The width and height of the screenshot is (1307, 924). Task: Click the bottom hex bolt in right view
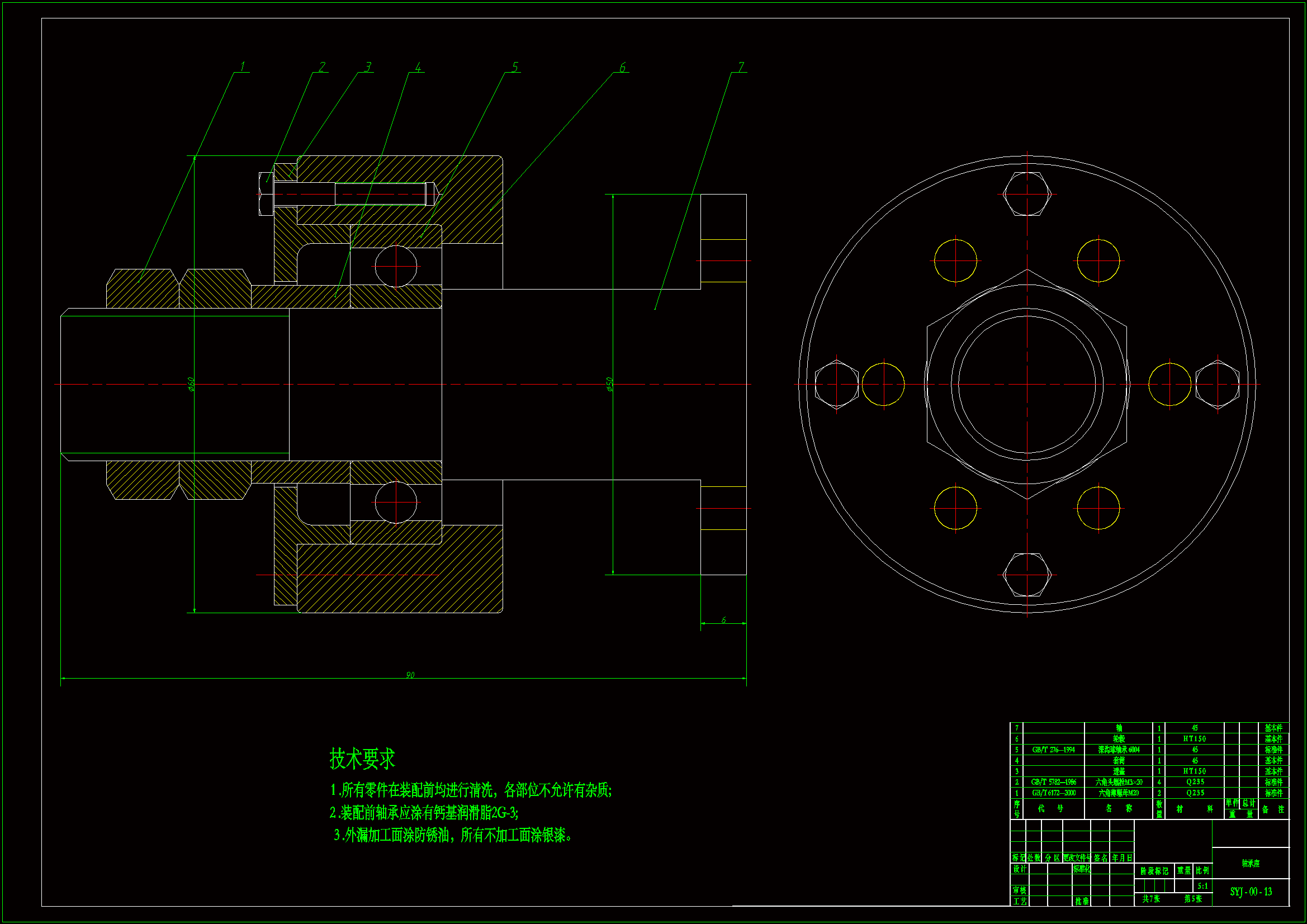click(1027, 575)
